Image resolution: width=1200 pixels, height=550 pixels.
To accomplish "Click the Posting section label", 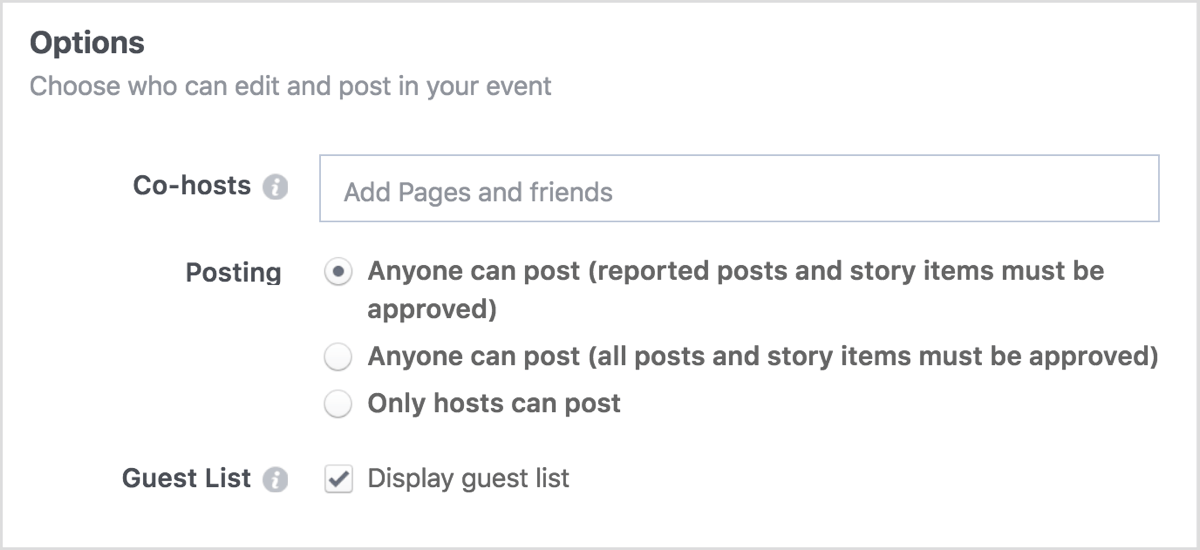I will (234, 273).
